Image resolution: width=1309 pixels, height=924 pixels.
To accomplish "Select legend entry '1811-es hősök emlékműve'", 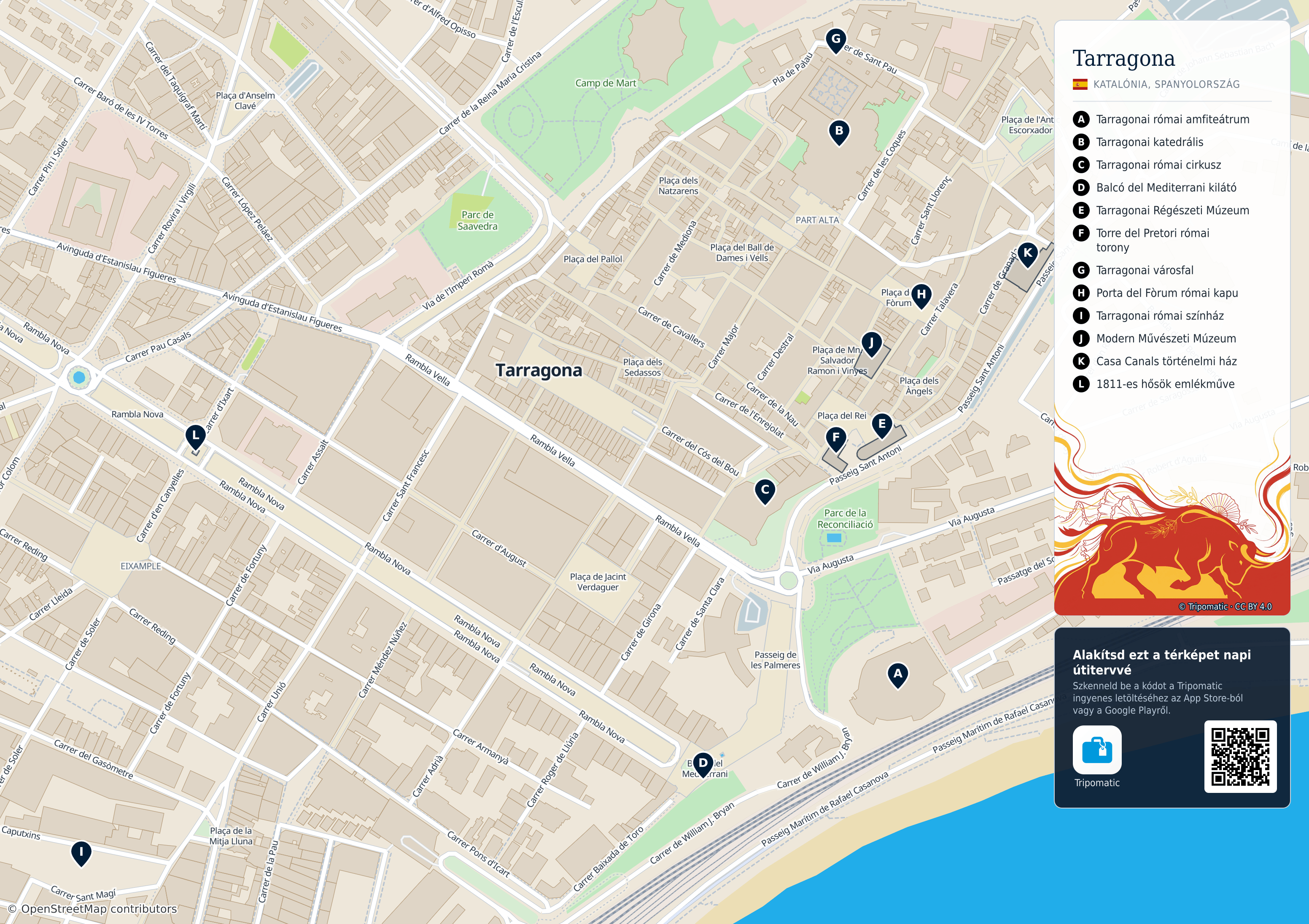I will pyautogui.click(x=1153, y=384).
